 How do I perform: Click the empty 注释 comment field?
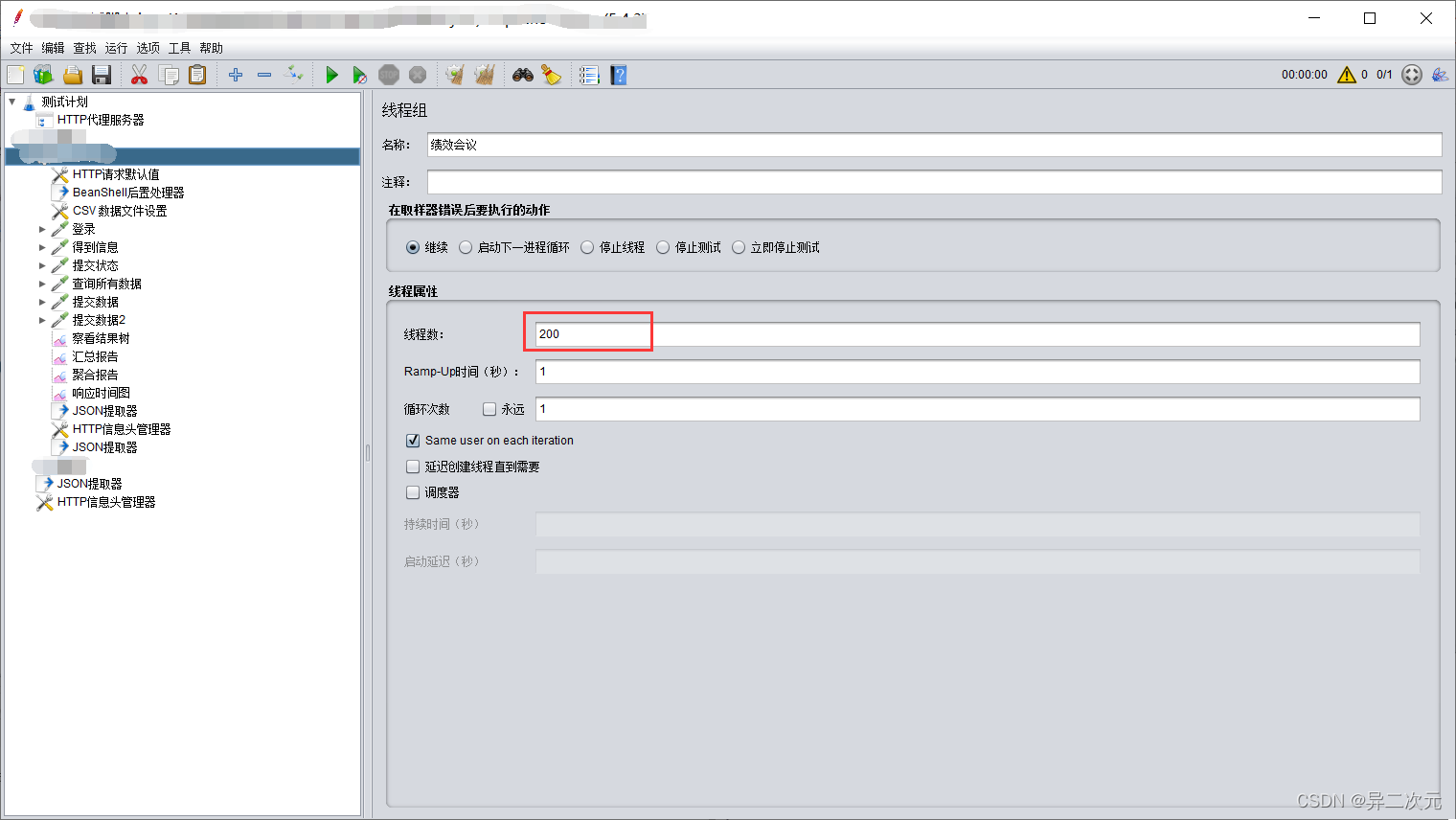pyautogui.click(x=934, y=182)
